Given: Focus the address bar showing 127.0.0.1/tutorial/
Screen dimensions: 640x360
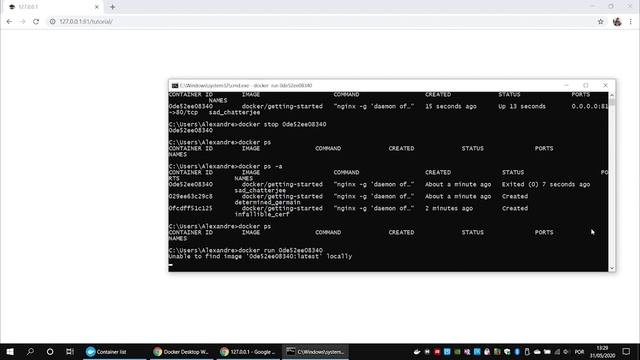Looking at the screenshot, I should tap(322, 22).
